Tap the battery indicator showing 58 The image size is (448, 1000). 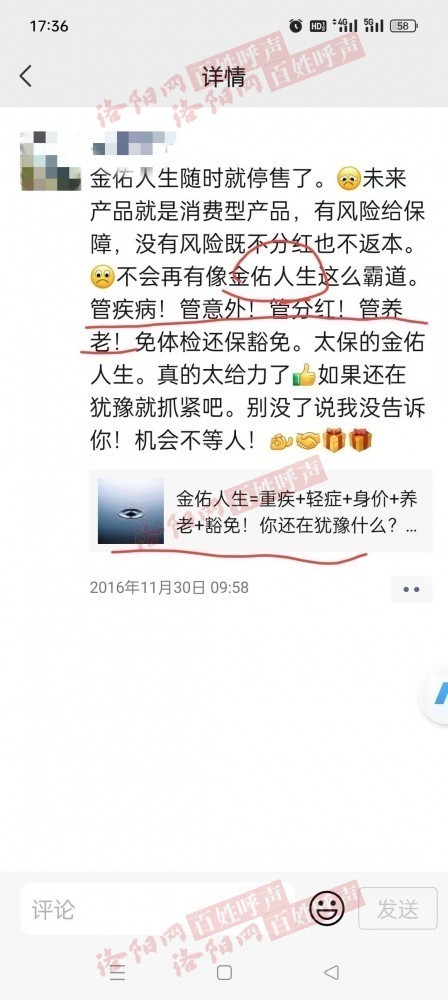click(405, 26)
